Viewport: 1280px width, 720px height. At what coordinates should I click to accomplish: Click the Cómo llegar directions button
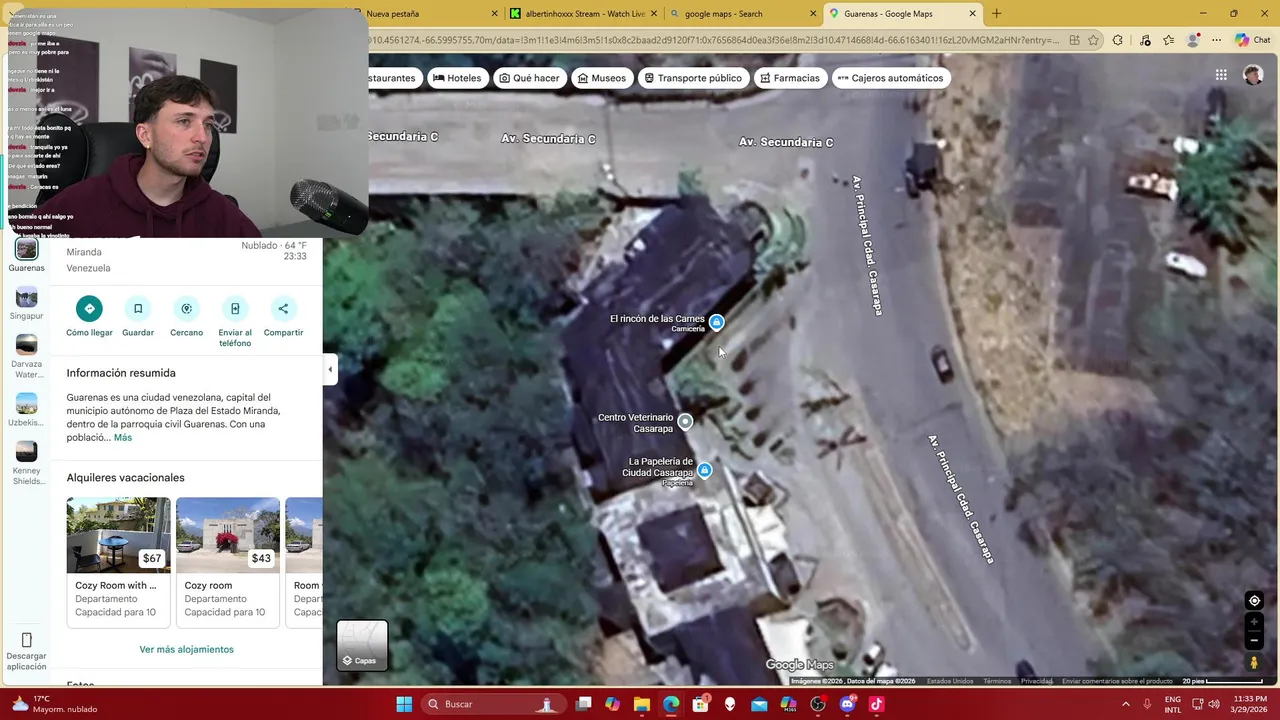89,309
